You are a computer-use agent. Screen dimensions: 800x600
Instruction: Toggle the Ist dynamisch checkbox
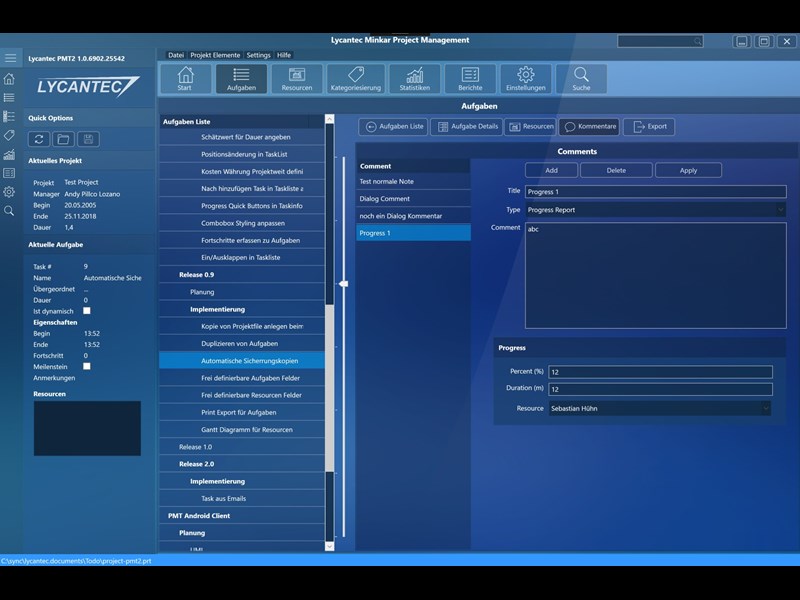tap(87, 311)
